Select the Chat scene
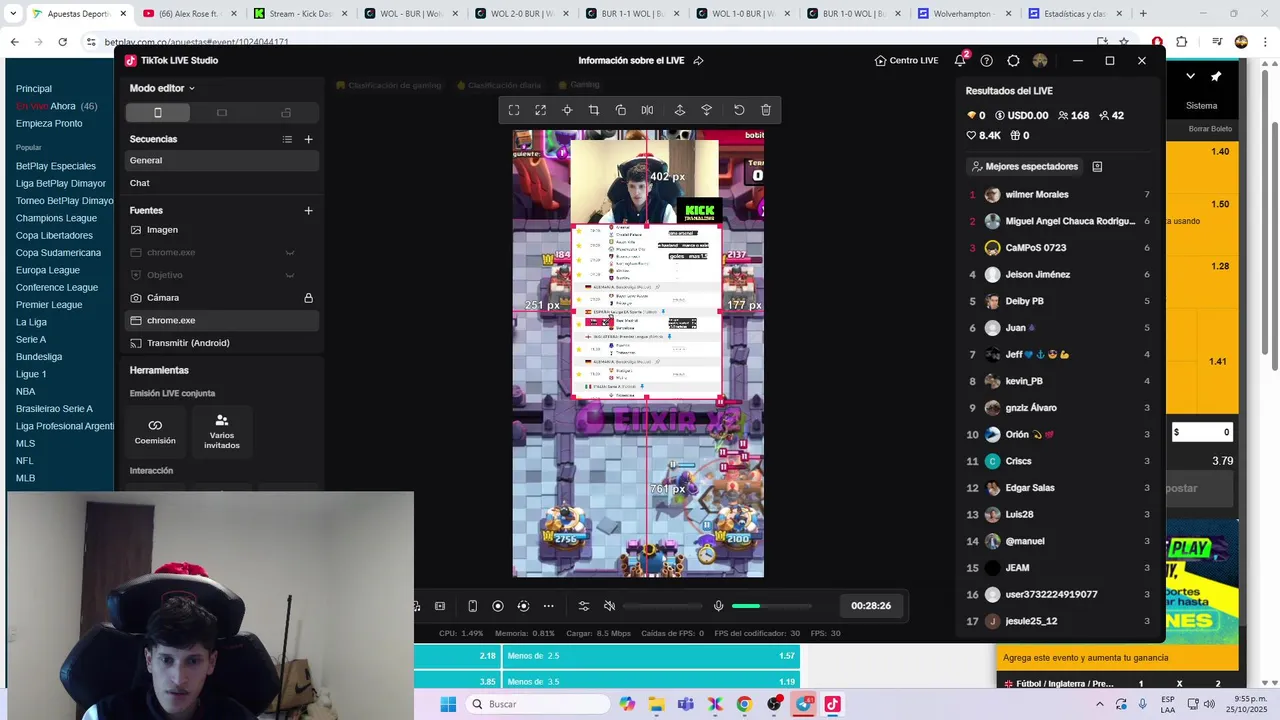The width and height of the screenshot is (1280, 720). point(222,183)
